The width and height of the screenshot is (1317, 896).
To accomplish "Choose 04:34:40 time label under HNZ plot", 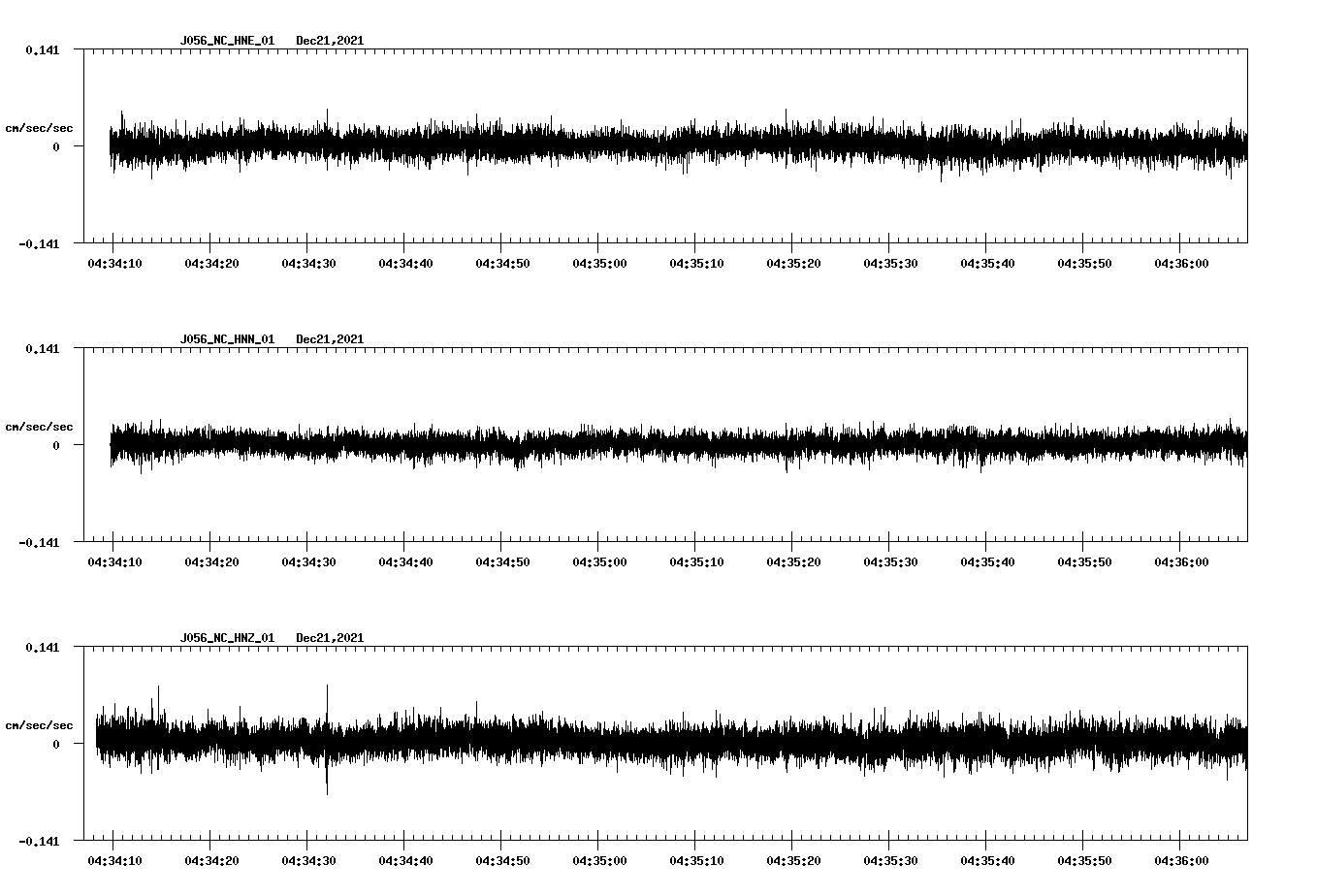I will (x=405, y=861).
